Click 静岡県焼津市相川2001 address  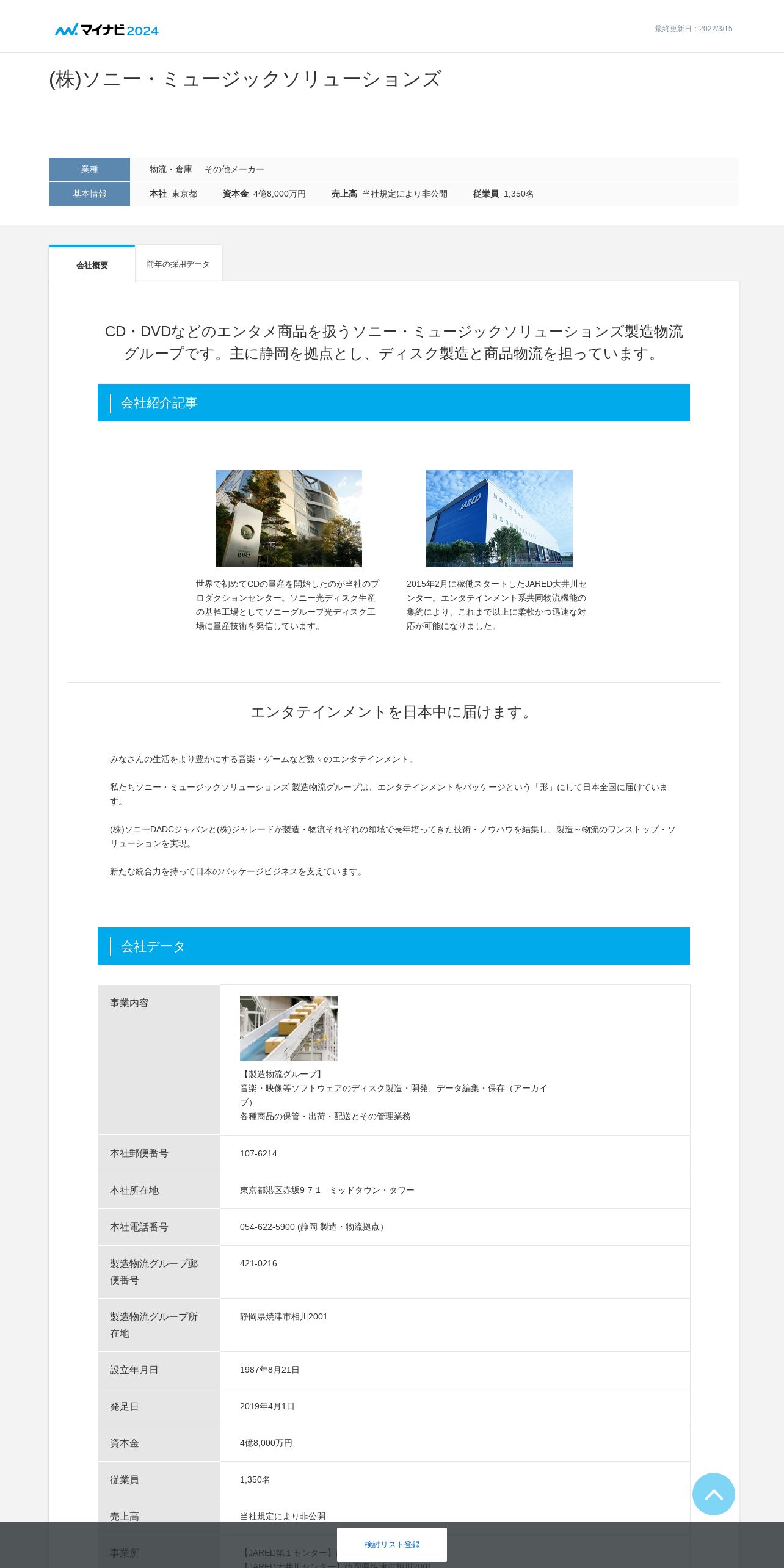pos(284,1316)
